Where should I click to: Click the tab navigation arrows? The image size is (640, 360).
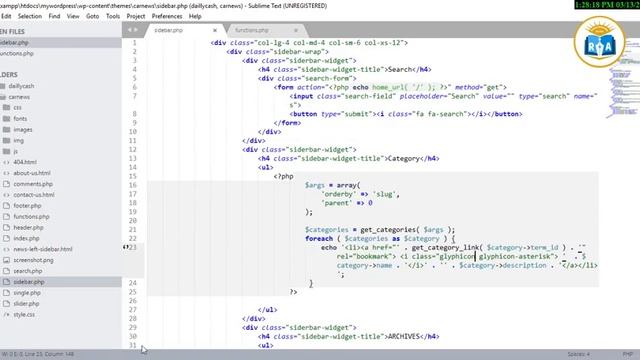tap(133, 30)
